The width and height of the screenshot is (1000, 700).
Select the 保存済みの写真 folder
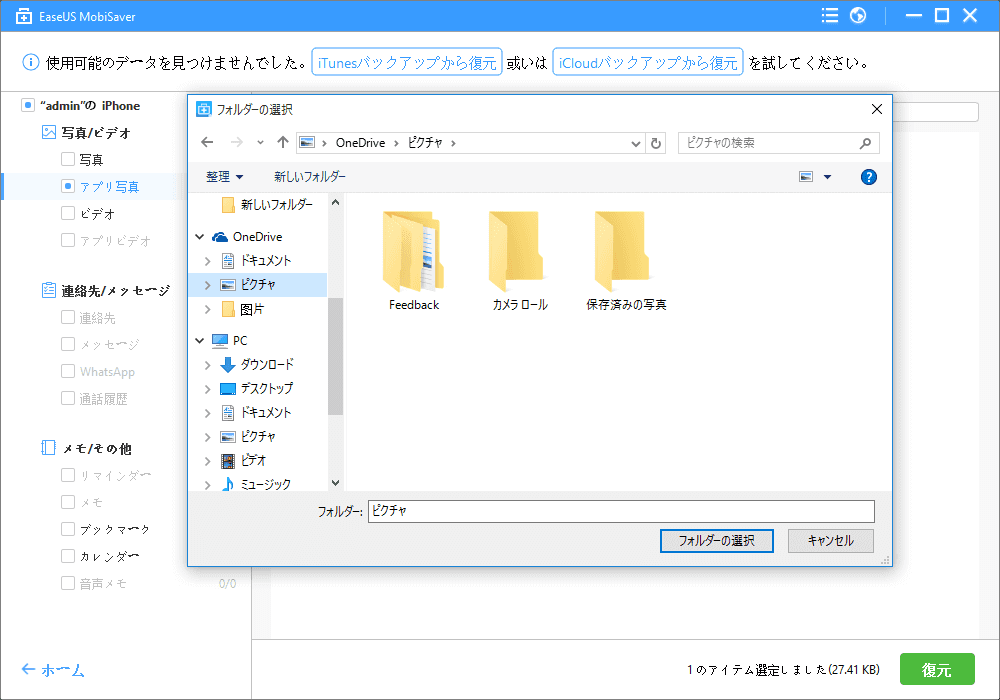[x=626, y=261]
